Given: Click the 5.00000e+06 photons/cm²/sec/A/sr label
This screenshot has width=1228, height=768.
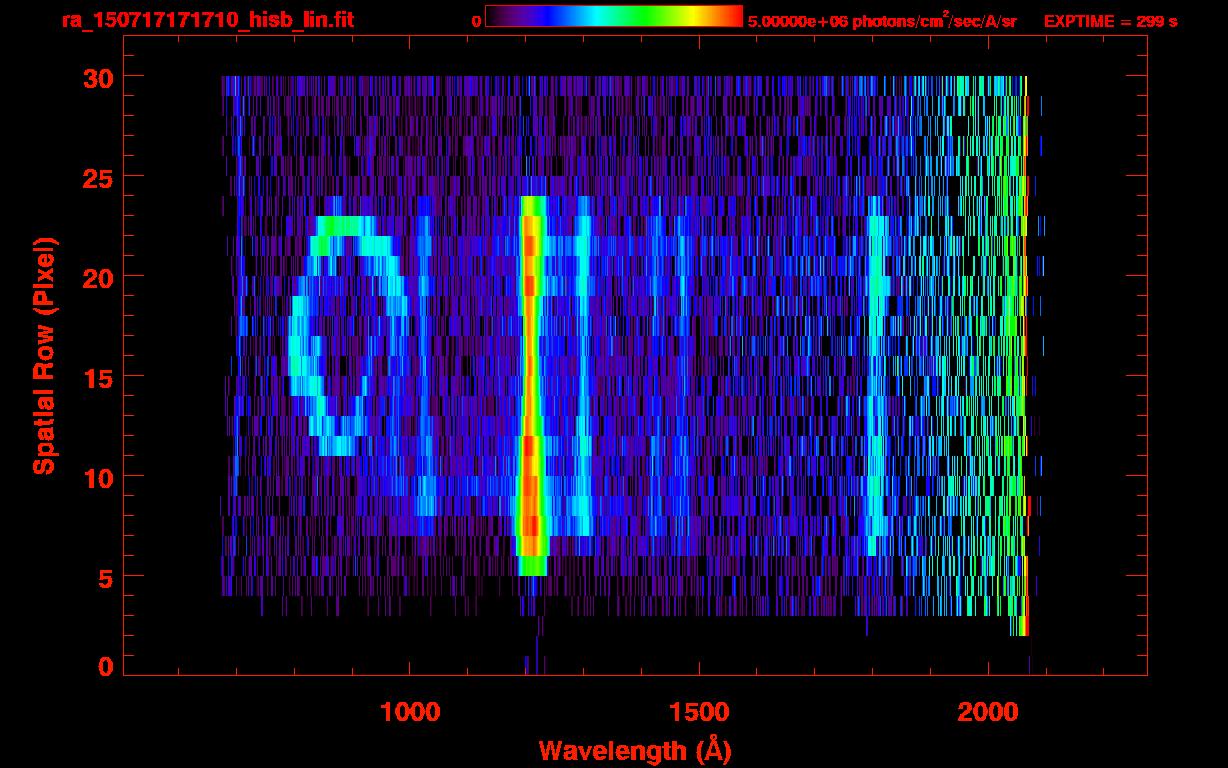Looking at the screenshot, I should [882, 19].
